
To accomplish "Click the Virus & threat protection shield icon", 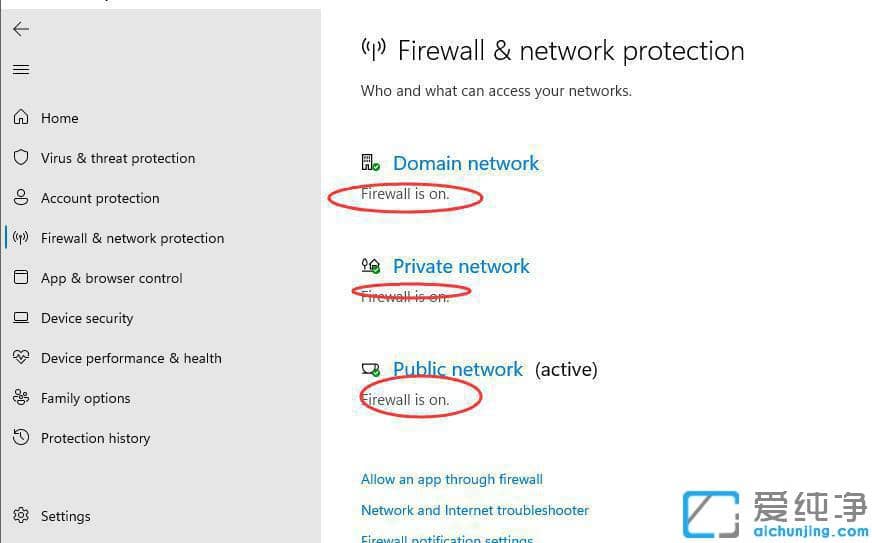I will click(x=21, y=158).
